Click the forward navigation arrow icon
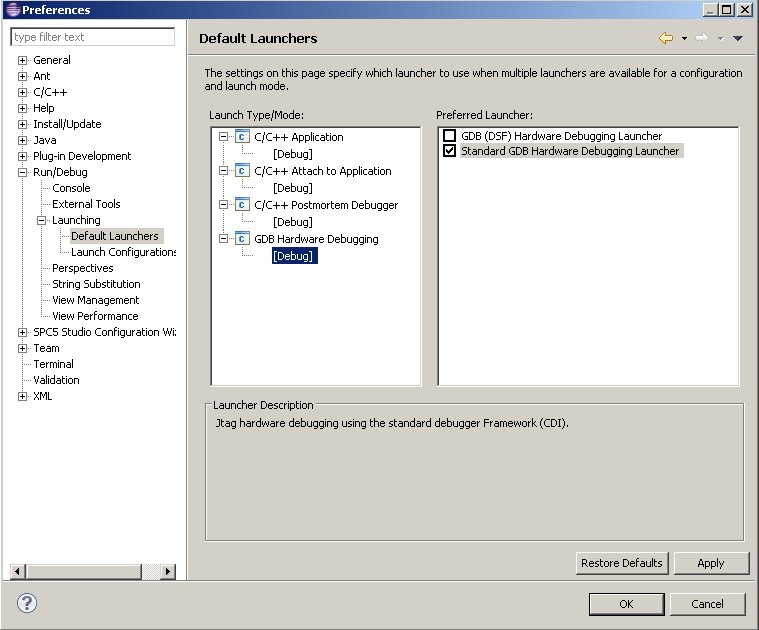This screenshot has height=630, width=759. tap(701, 38)
